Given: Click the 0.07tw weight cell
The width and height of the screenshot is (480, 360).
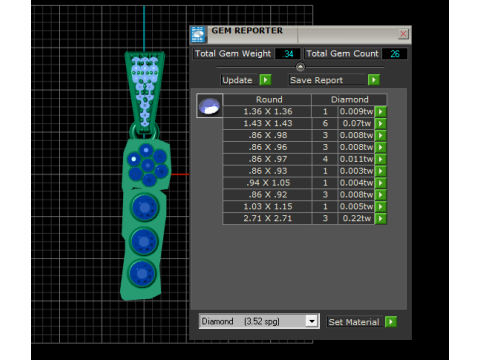Looking at the screenshot, I should [x=356, y=123].
